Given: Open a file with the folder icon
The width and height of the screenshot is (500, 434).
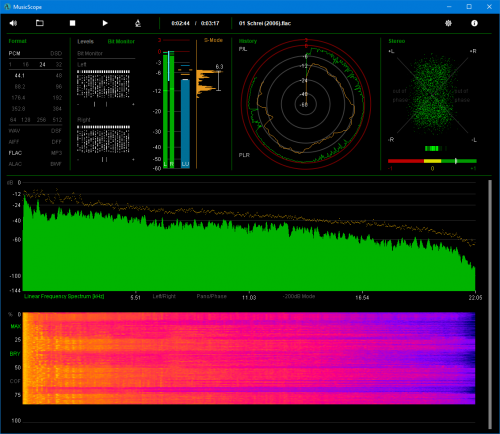Looking at the screenshot, I should (x=40, y=23).
